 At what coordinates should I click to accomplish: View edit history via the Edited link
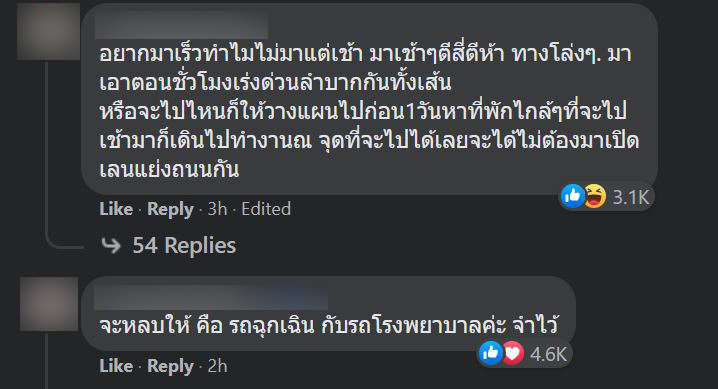266,209
